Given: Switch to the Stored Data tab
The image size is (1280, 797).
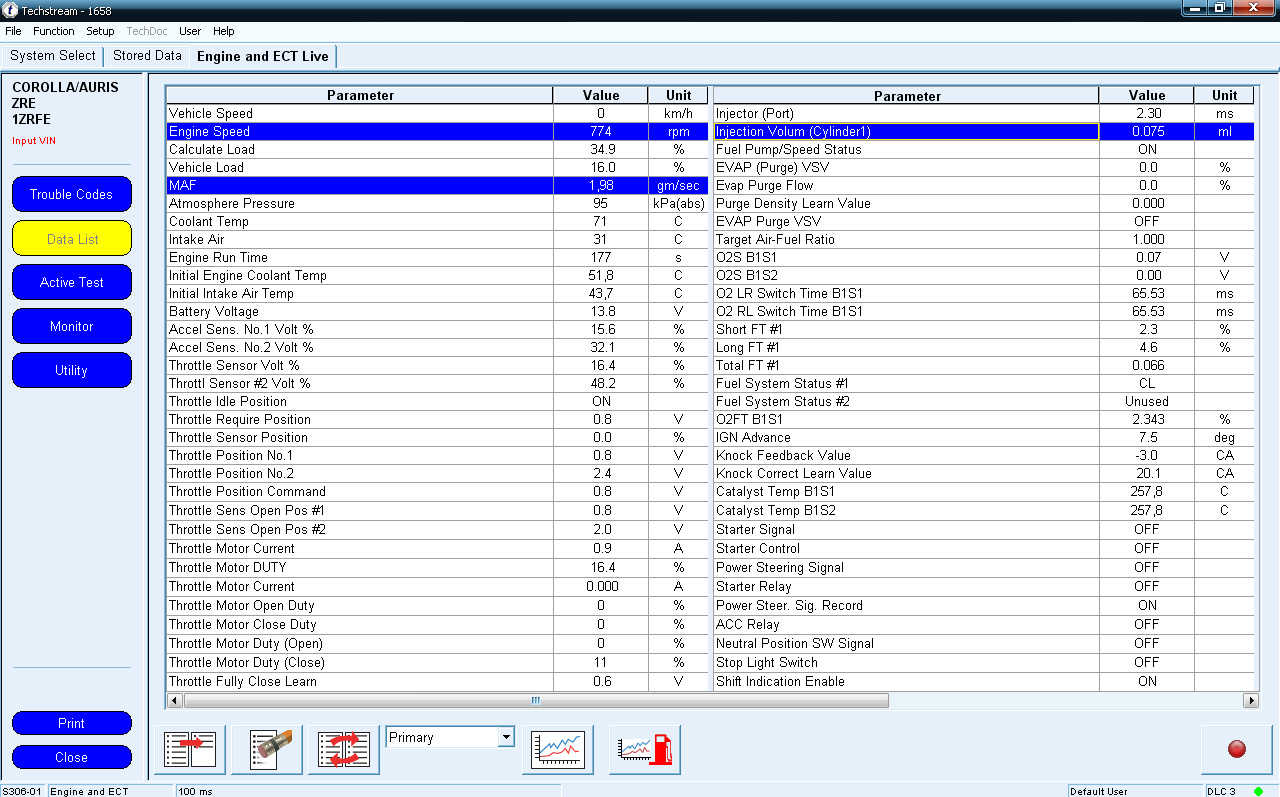Looking at the screenshot, I should click(x=147, y=56).
